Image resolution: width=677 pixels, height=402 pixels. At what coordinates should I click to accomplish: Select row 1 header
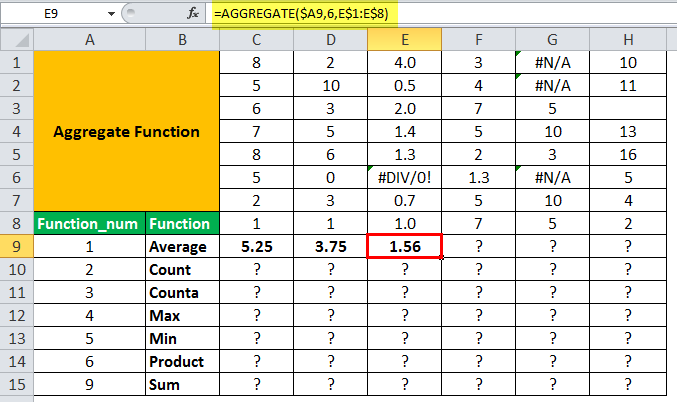[17, 63]
